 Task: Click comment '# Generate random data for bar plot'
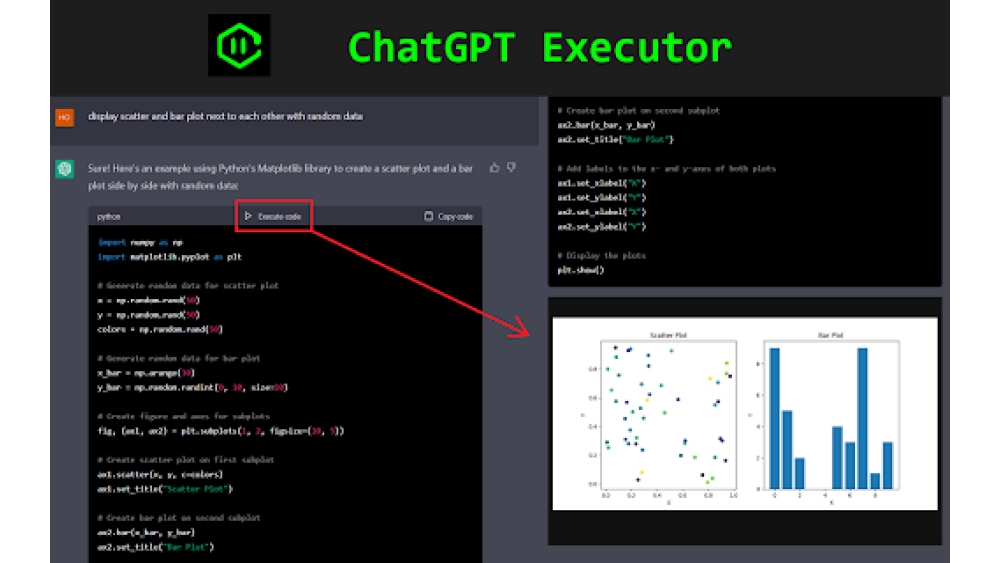(179, 358)
